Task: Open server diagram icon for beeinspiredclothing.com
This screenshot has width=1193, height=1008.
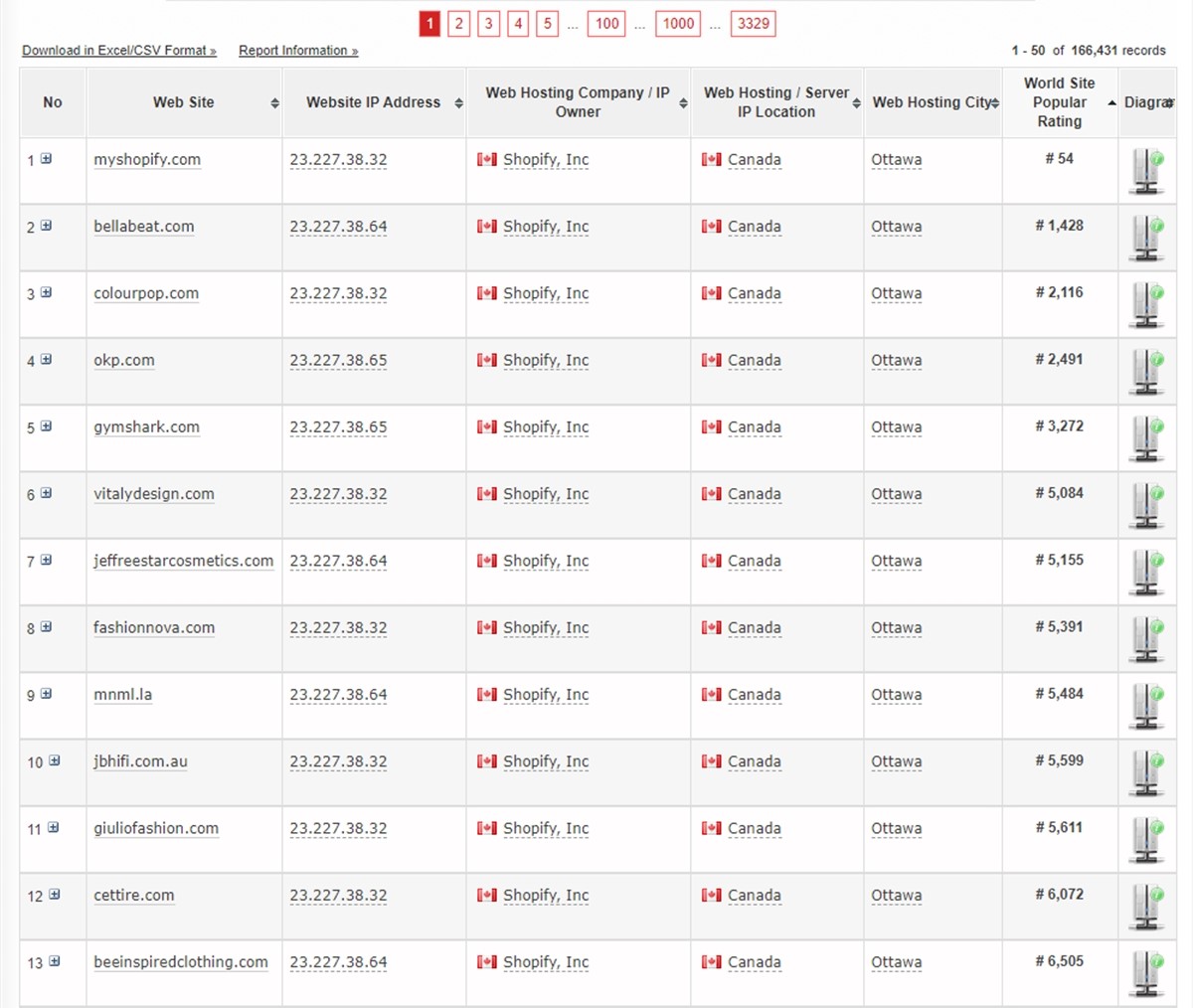Action: [1146, 973]
